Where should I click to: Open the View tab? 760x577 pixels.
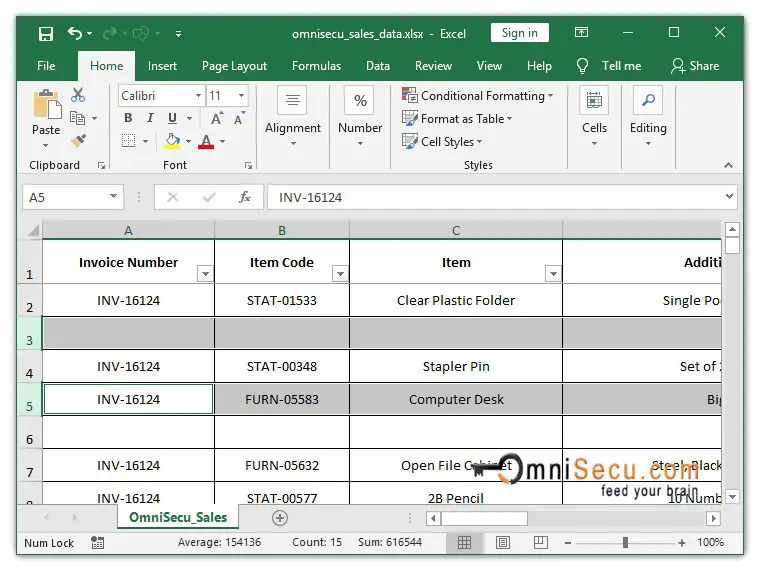point(489,66)
